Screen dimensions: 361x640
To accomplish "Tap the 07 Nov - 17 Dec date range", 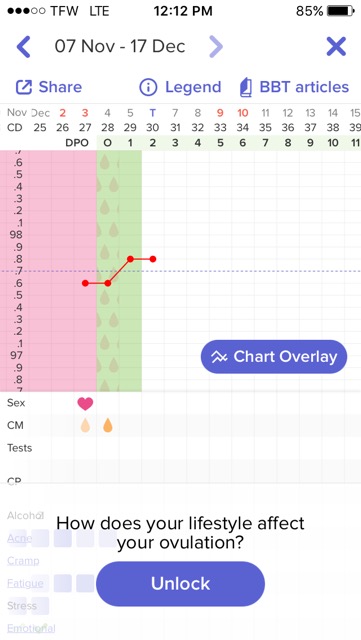I will 120,47.
